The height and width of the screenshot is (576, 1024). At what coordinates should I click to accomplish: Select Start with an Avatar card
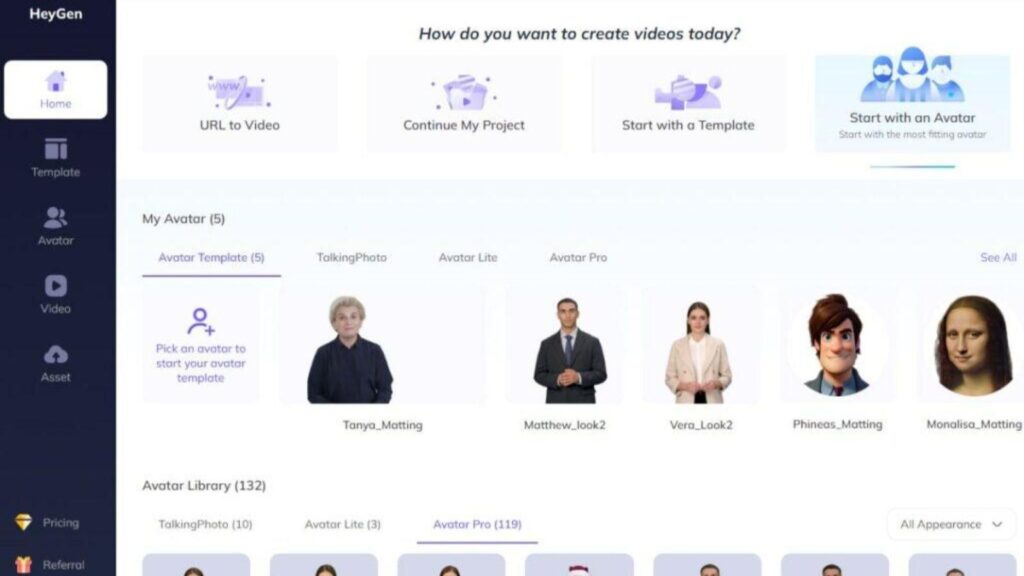pyautogui.click(x=912, y=104)
